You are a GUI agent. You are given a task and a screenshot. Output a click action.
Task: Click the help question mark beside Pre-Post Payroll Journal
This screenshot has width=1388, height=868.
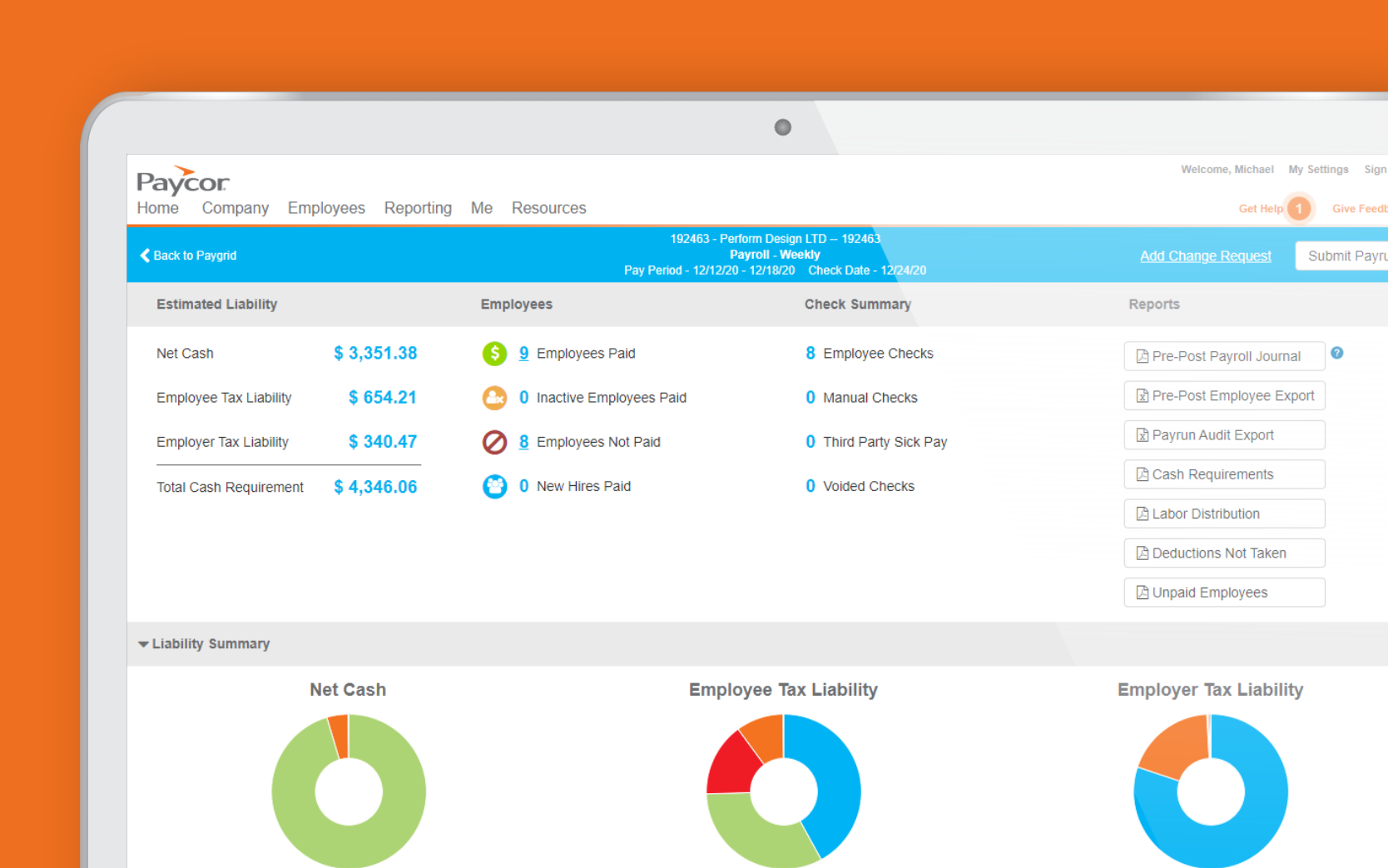[x=1336, y=353]
